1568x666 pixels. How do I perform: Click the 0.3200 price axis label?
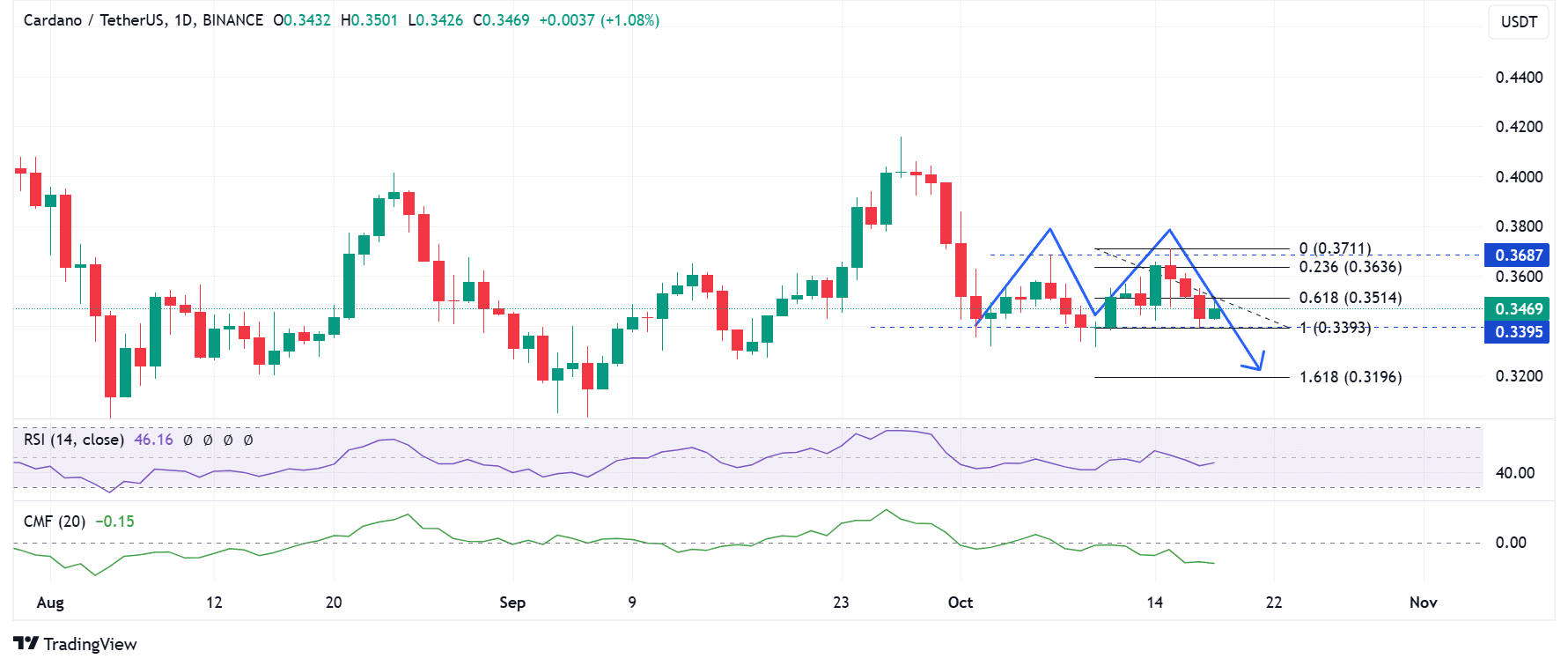1520,376
